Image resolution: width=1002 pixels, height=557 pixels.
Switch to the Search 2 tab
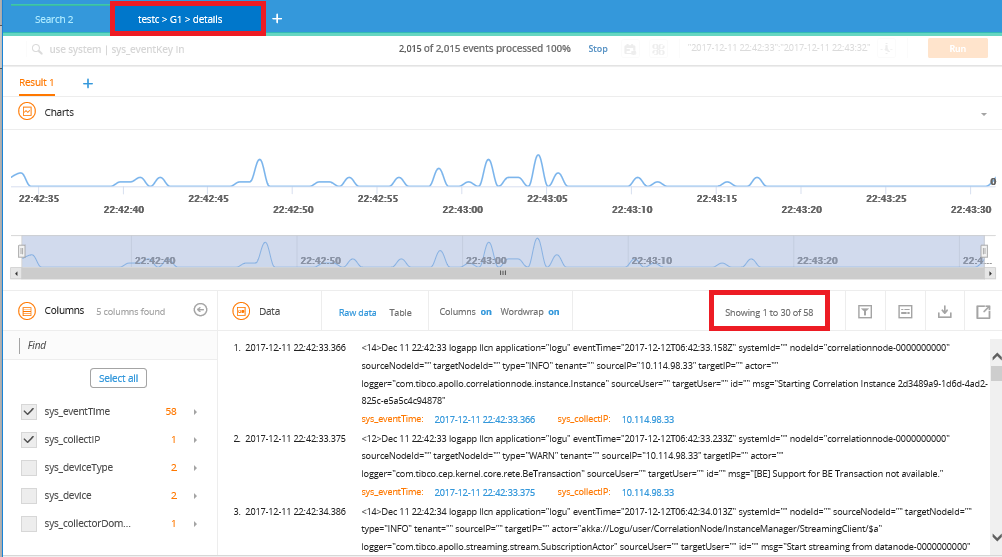54,19
